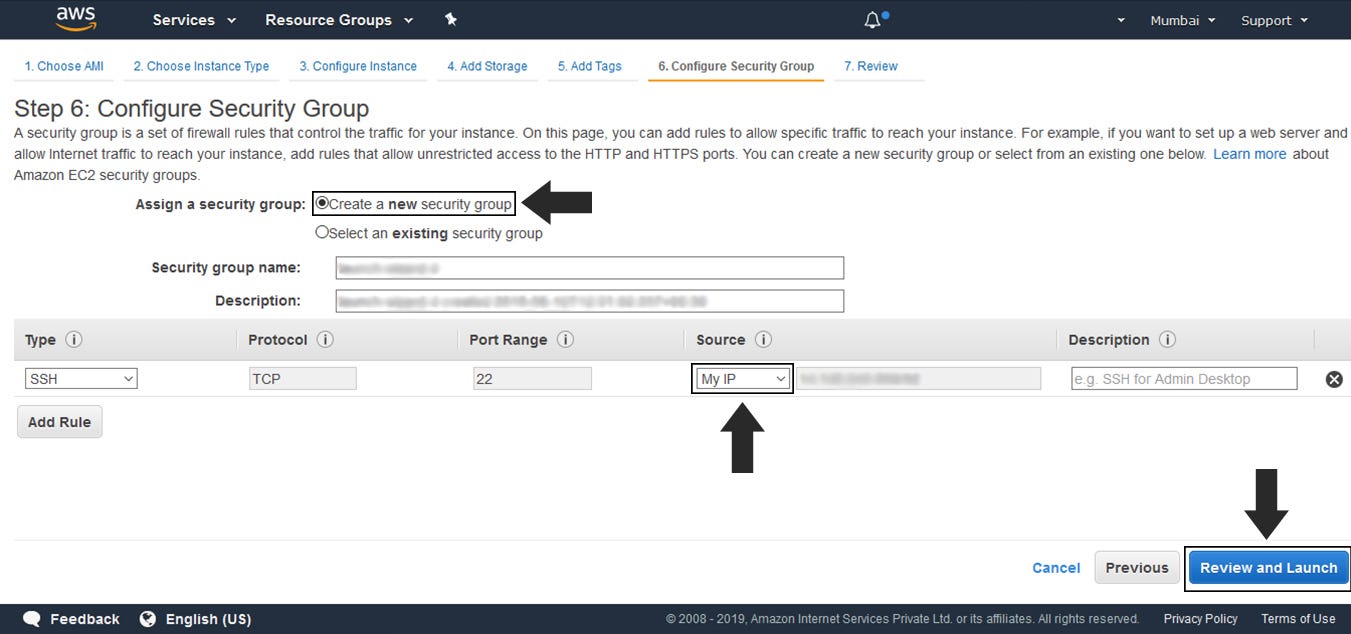Click the Port Range info icon
Image resolution: width=1351 pixels, height=634 pixels.
(x=564, y=340)
